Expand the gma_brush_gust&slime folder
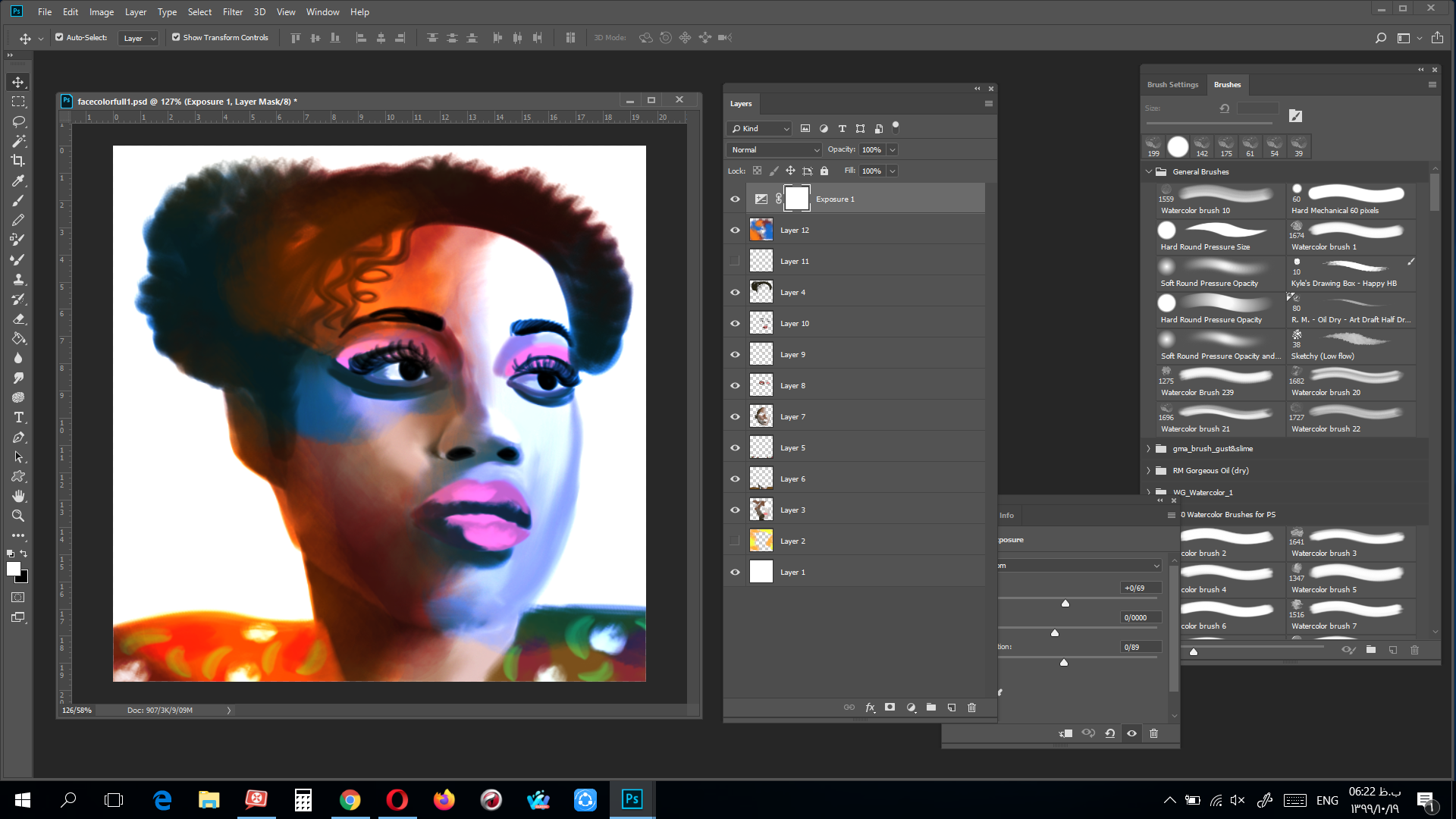Image resolution: width=1456 pixels, height=819 pixels. click(1149, 449)
